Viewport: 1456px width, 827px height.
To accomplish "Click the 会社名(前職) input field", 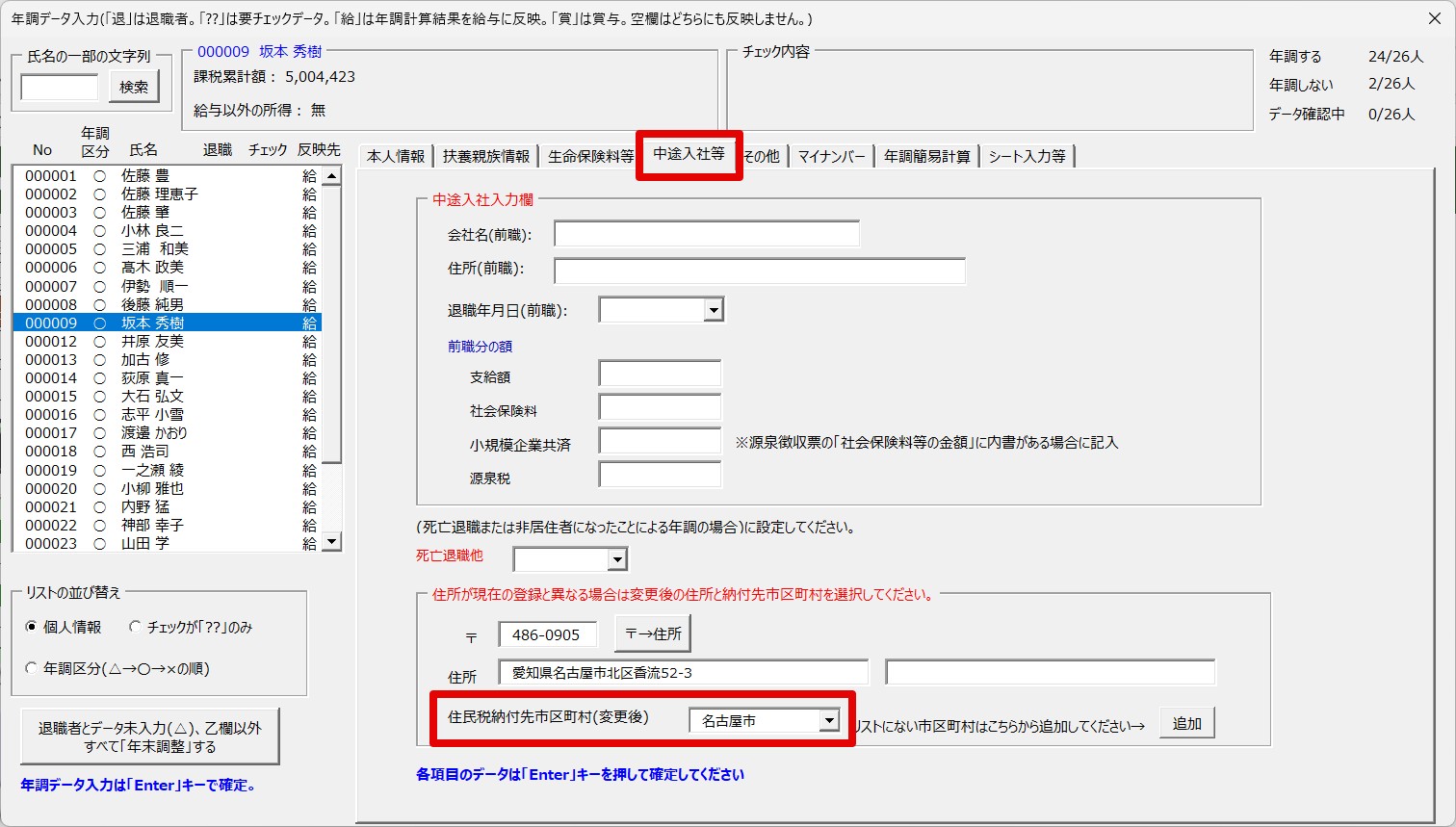I will click(x=706, y=234).
